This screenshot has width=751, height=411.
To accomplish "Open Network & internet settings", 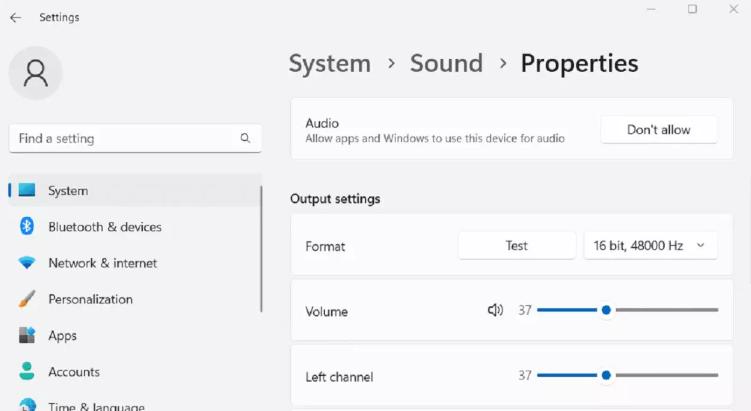I will click(135, 263).
